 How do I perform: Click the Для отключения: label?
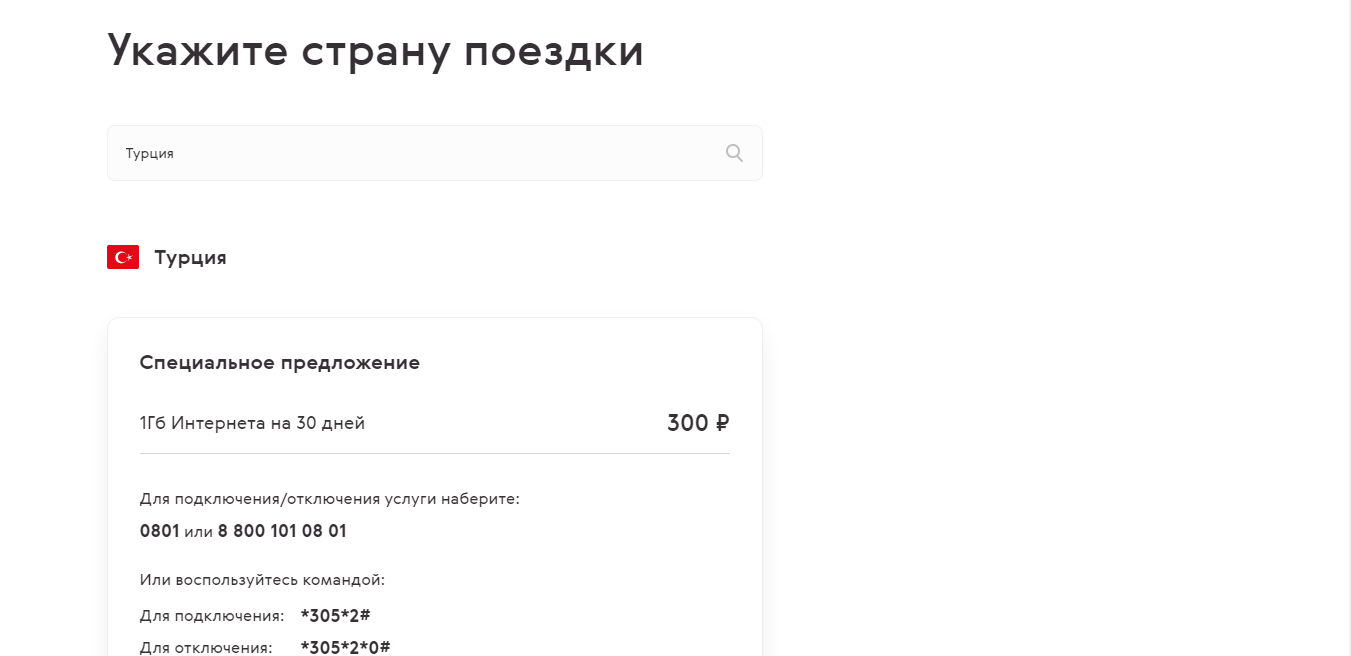(206, 647)
